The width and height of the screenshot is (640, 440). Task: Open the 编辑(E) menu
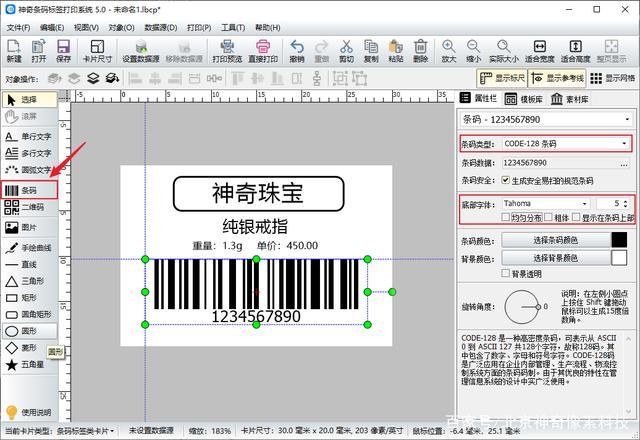pyautogui.click(x=52, y=28)
